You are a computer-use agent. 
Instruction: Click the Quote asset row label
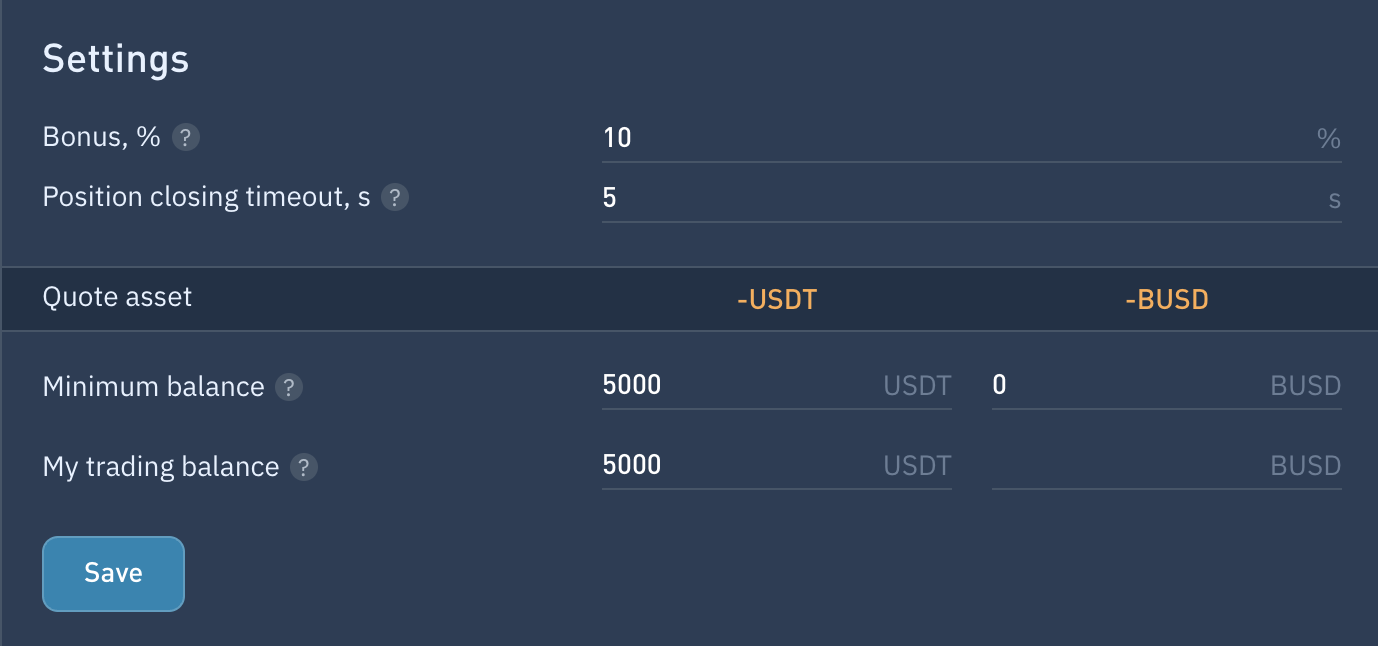pyautogui.click(x=117, y=297)
